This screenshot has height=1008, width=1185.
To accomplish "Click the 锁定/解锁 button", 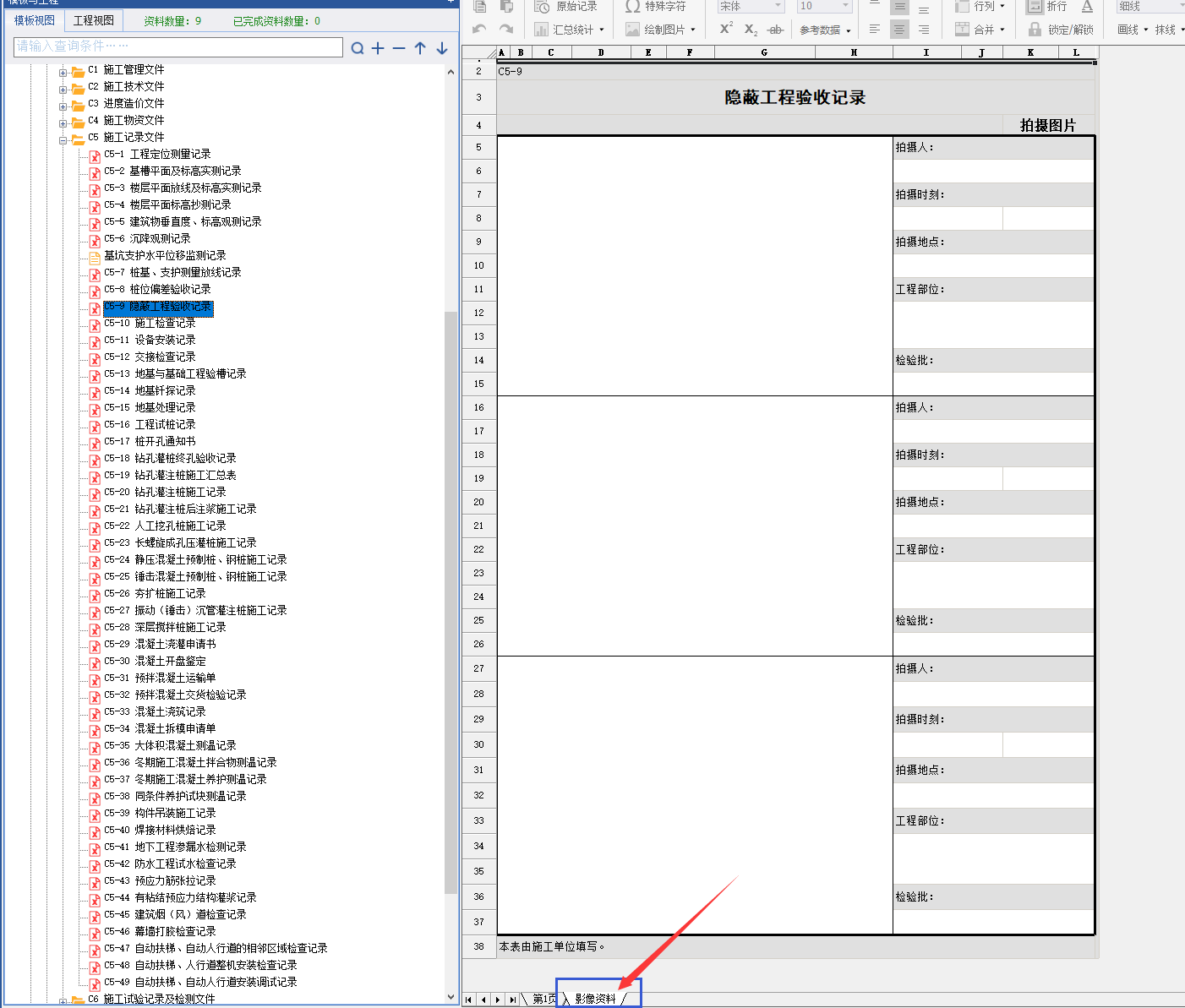I will click(1061, 30).
